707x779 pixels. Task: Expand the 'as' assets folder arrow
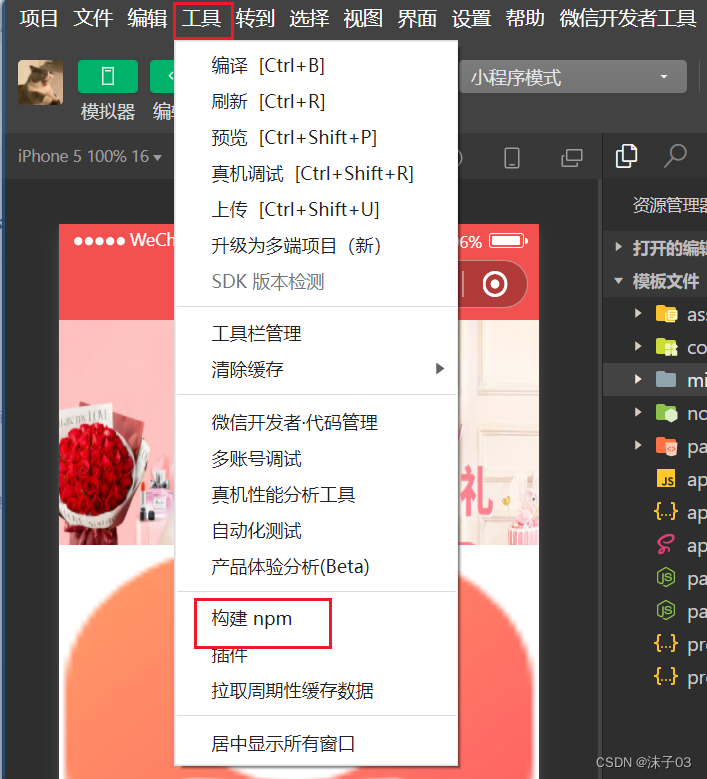[638, 313]
